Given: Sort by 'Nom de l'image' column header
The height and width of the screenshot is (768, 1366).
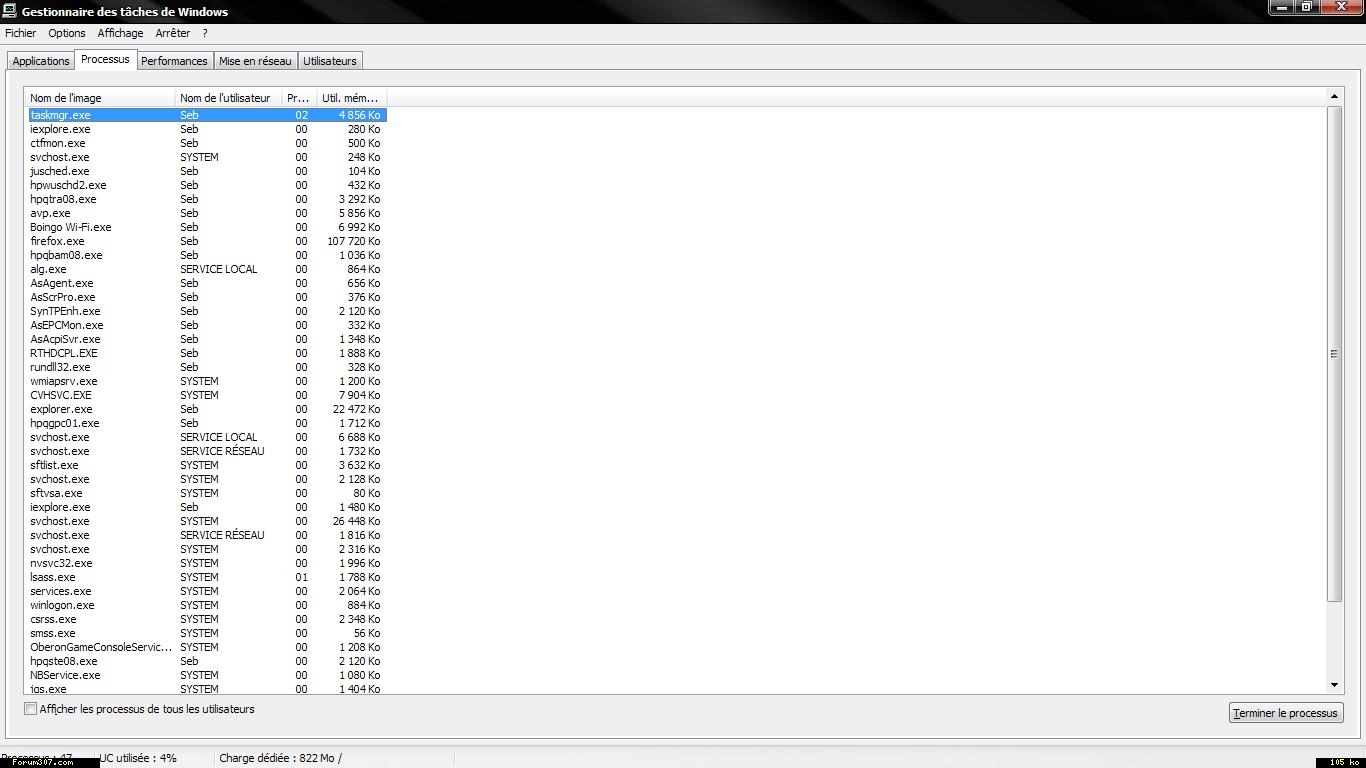Looking at the screenshot, I should pyautogui.click(x=99, y=98).
